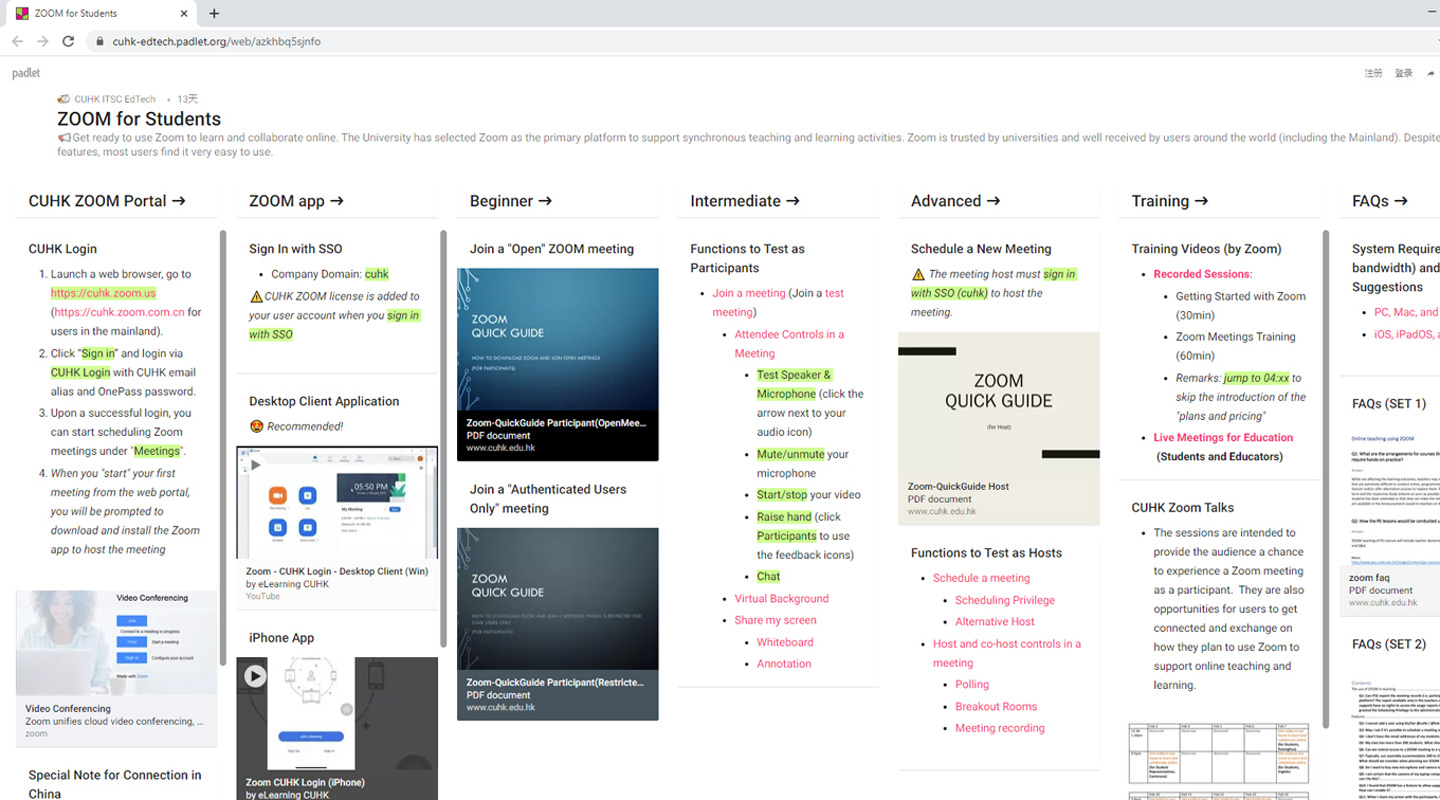1440x800 pixels.
Task: Click the ZOOM for Students tab favicon
Action: pyautogui.click(x=22, y=13)
